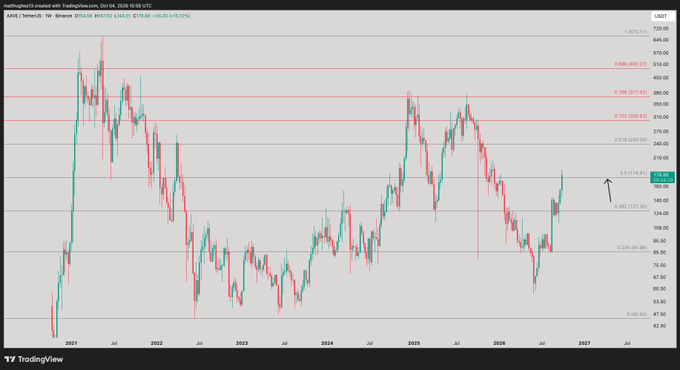680x370 pixels.
Task: Click the +24.30 weekly change text
Action: click(x=160, y=16)
